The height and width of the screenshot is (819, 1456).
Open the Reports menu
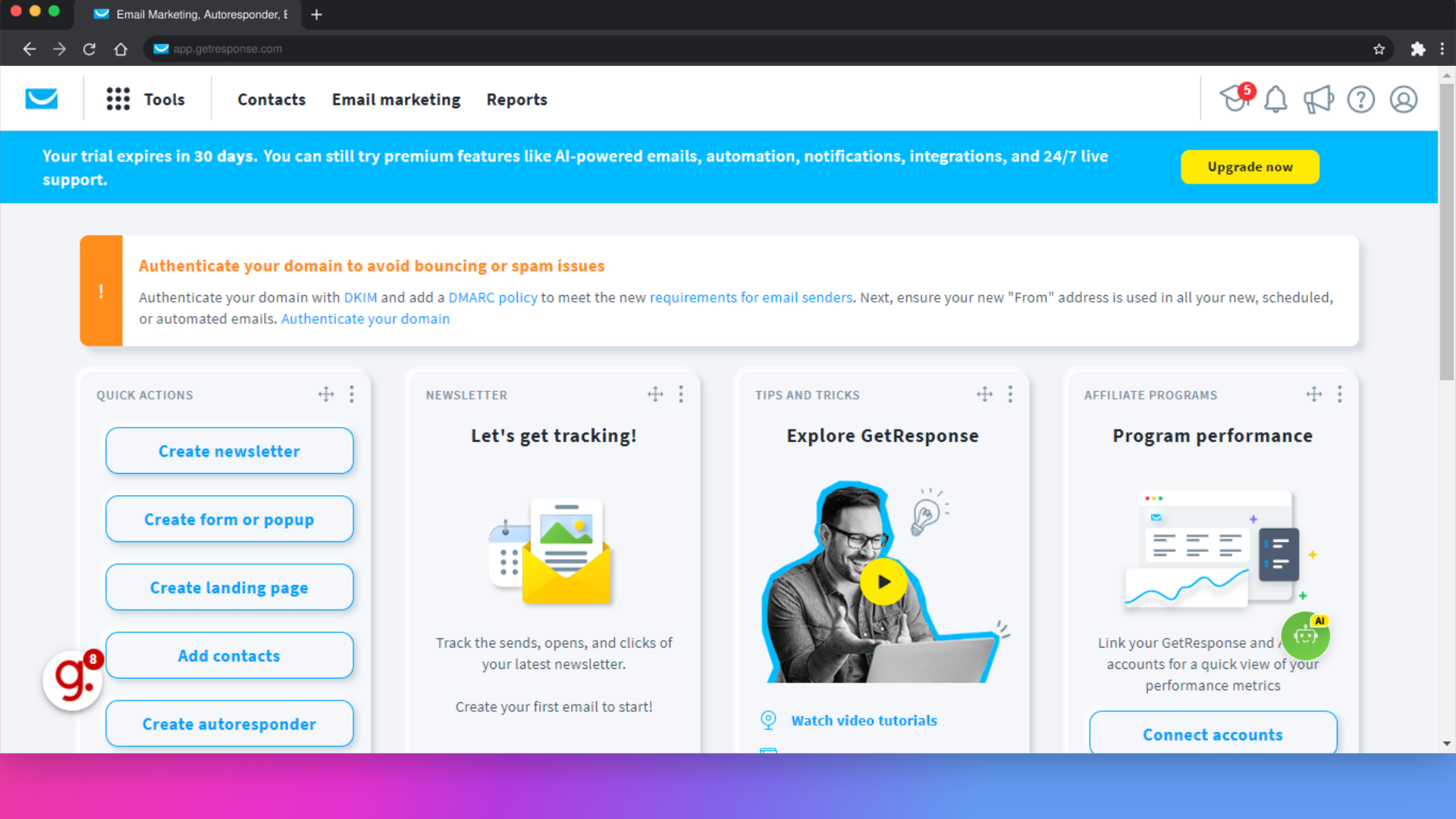[x=517, y=99]
